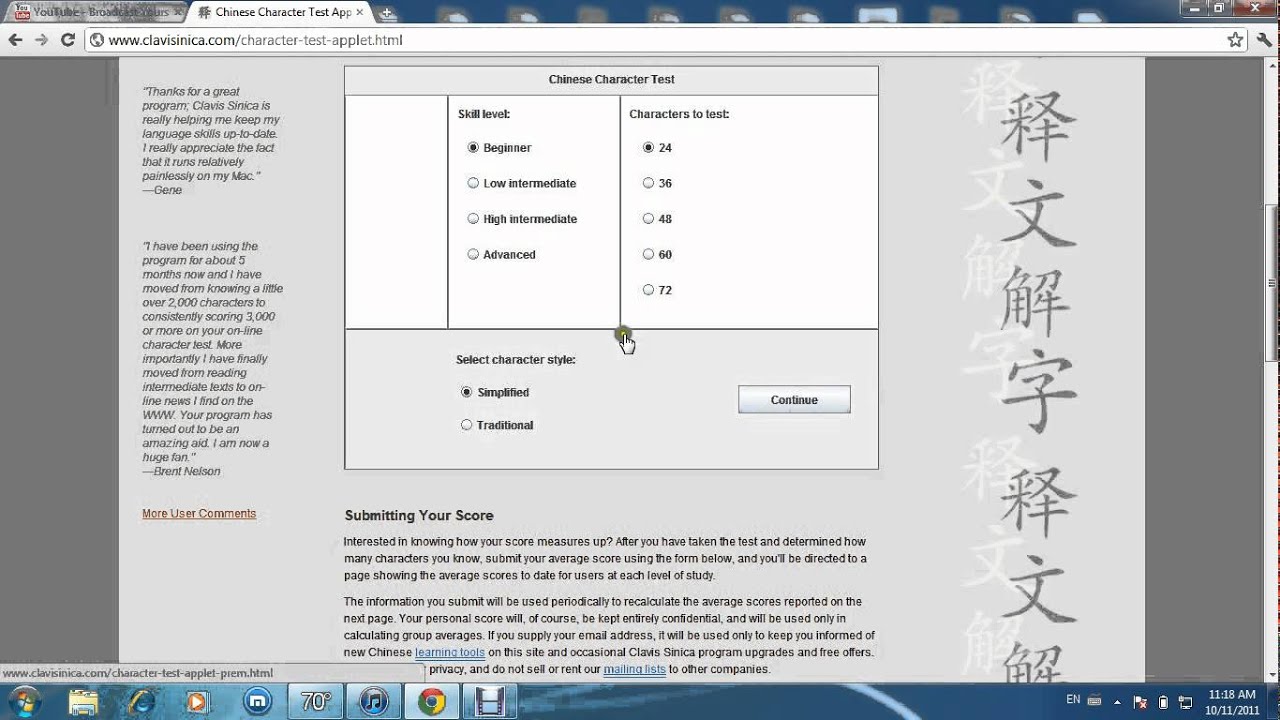Screen dimensions: 1280x720
Task: Go forward in Chrome
Action: pyautogui.click(x=41, y=40)
